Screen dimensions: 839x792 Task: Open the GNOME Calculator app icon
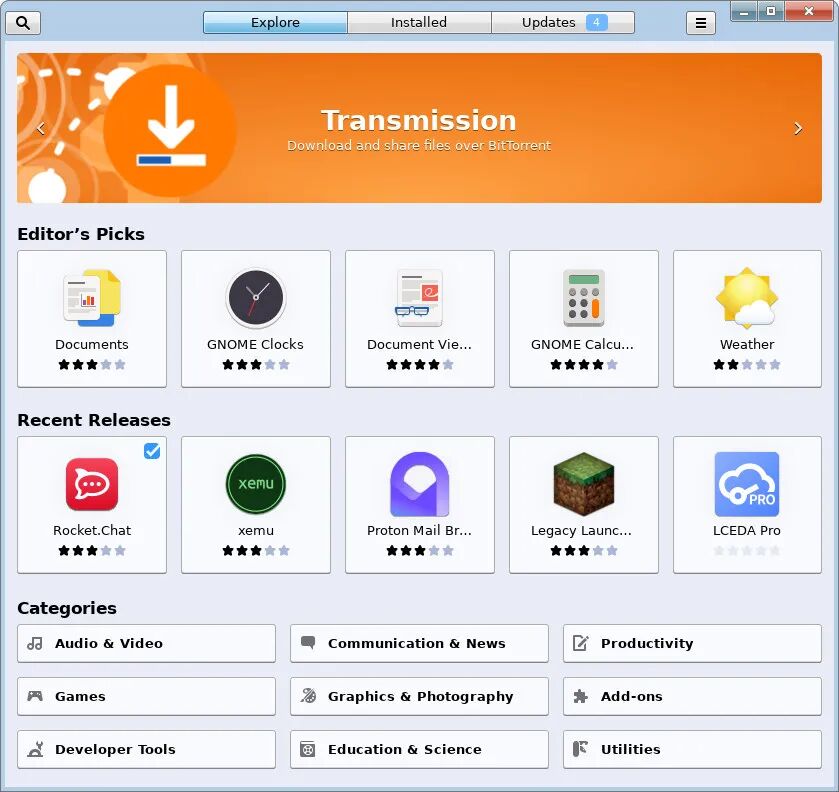pos(584,298)
